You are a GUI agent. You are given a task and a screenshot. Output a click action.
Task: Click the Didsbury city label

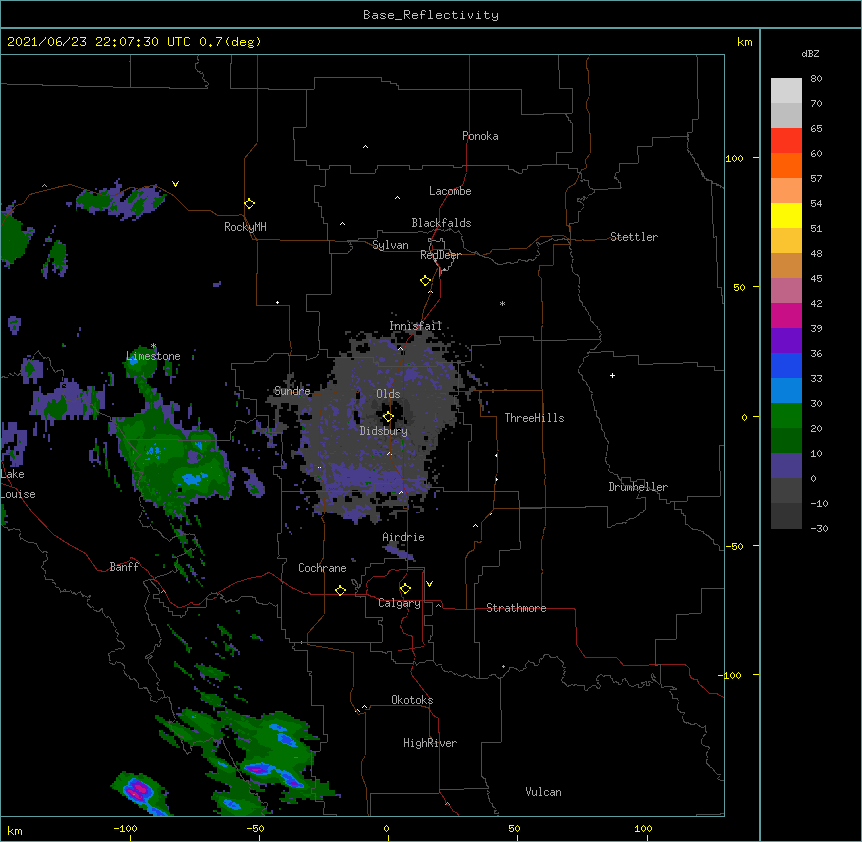click(x=384, y=431)
